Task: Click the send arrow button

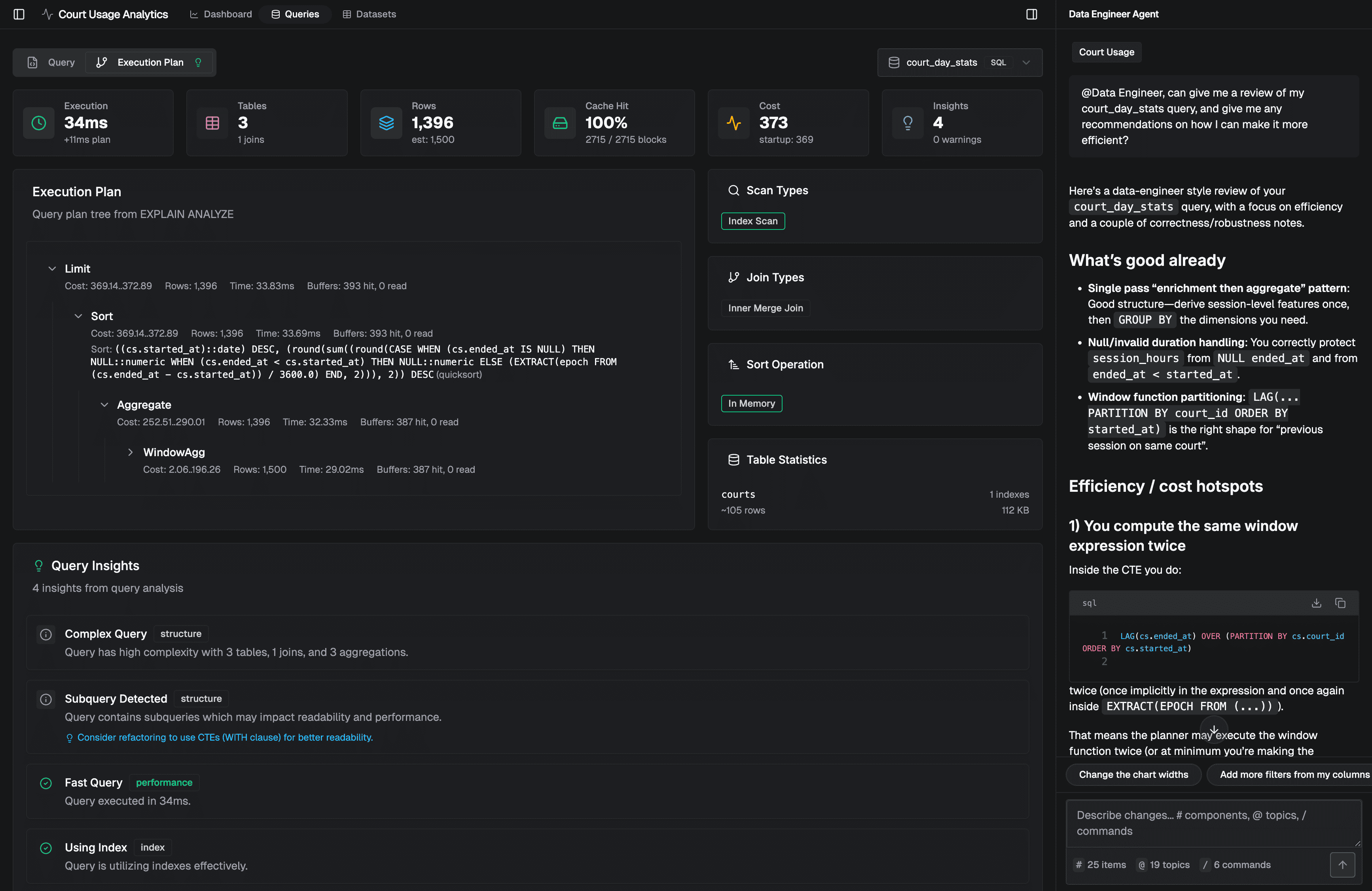Action: tap(1342, 864)
